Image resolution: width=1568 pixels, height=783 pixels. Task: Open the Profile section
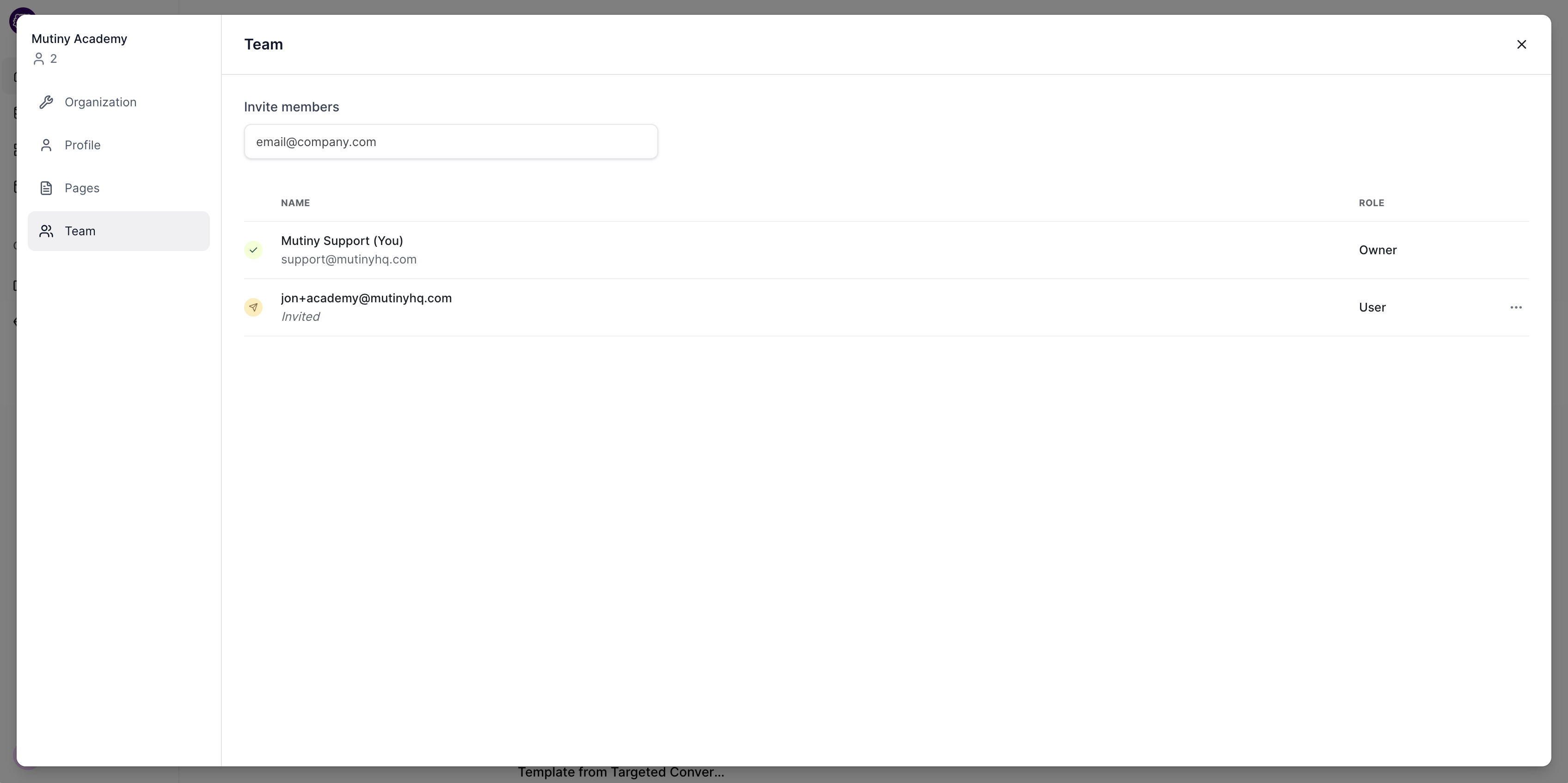(x=83, y=145)
